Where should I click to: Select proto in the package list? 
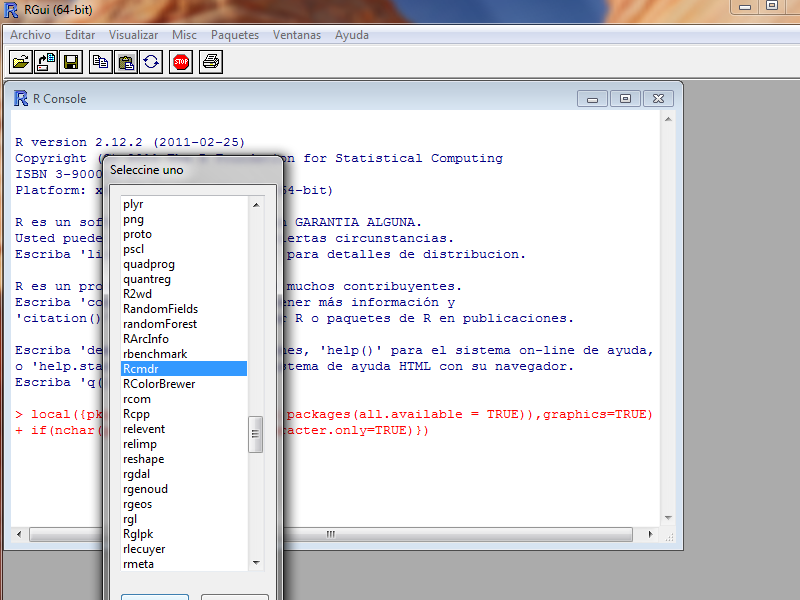(x=184, y=234)
